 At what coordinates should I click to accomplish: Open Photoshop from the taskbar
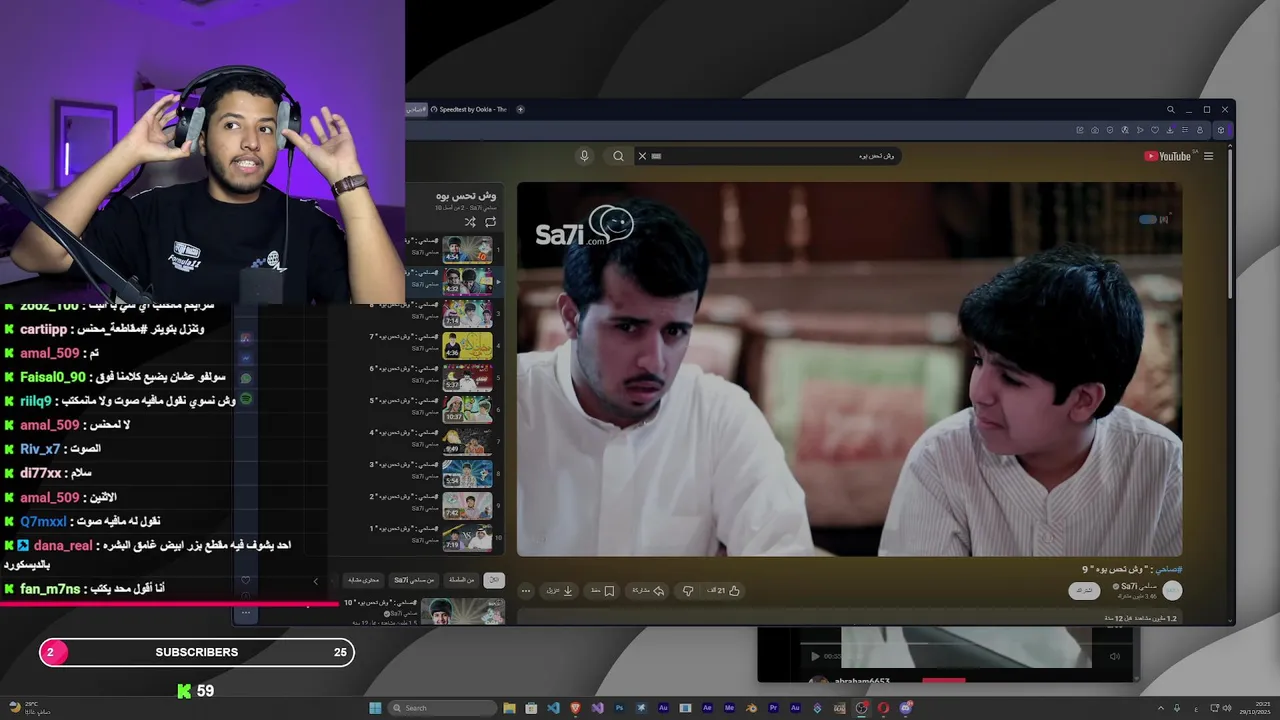pos(619,708)
